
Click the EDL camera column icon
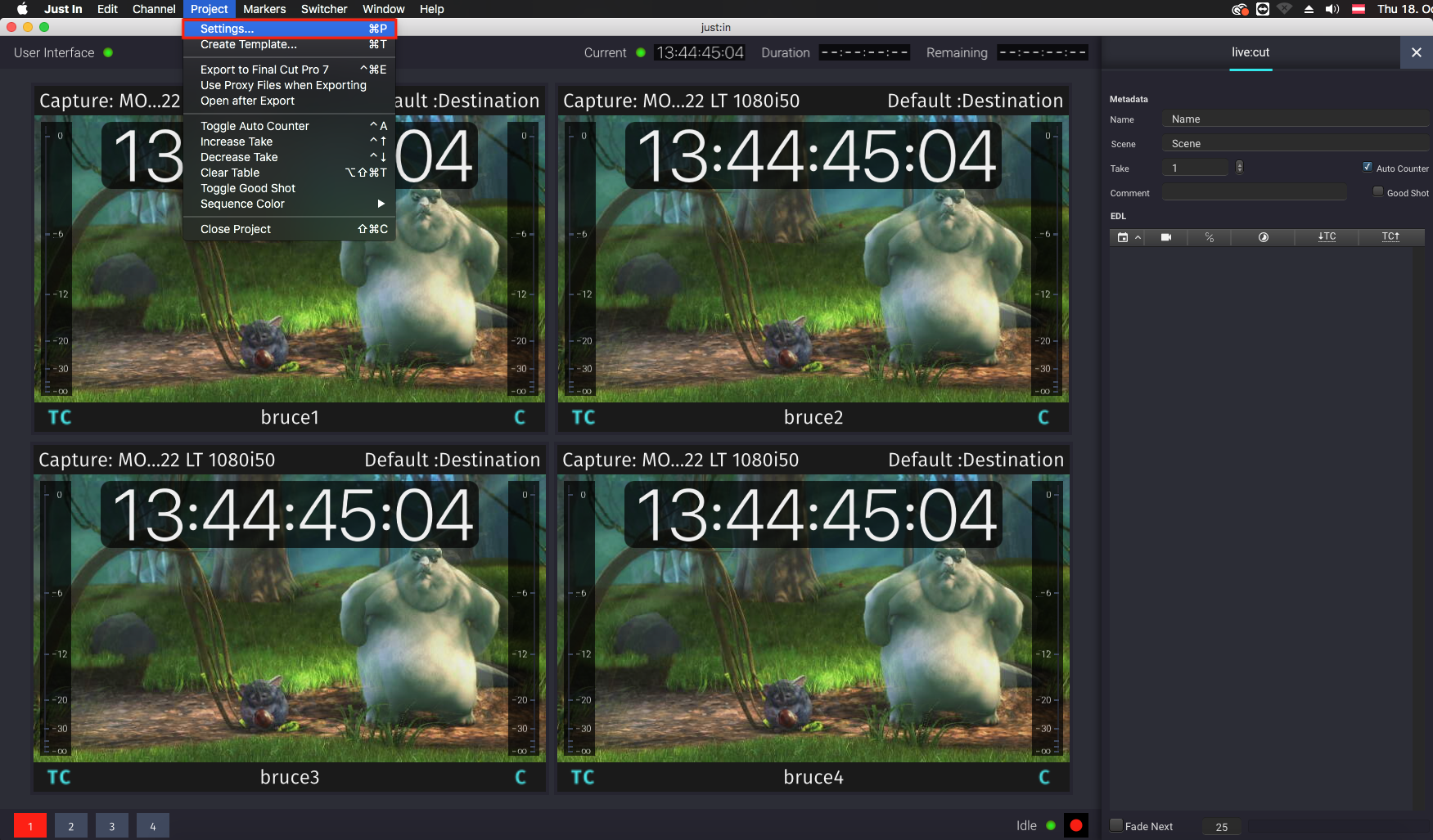tap(1166, 237)
